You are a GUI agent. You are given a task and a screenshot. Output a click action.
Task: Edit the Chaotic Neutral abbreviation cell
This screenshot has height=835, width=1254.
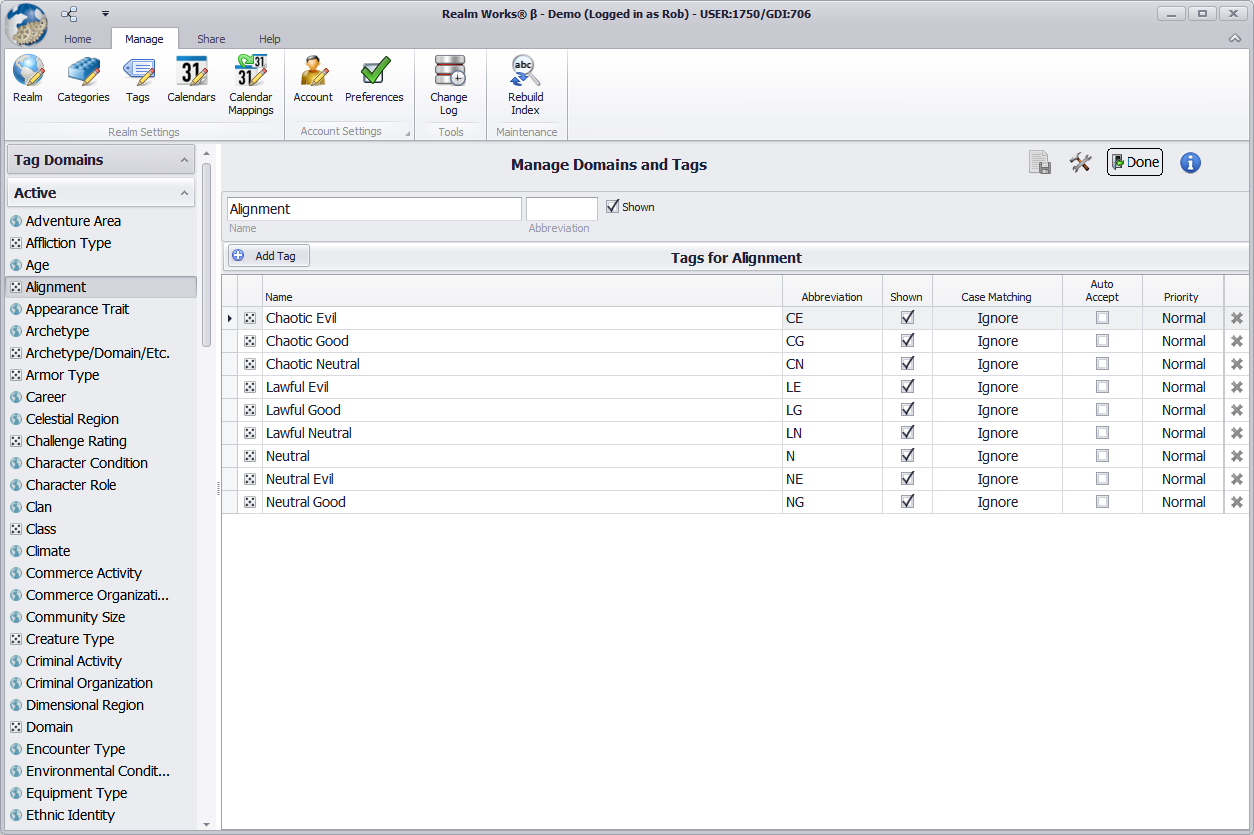(832, 364)
